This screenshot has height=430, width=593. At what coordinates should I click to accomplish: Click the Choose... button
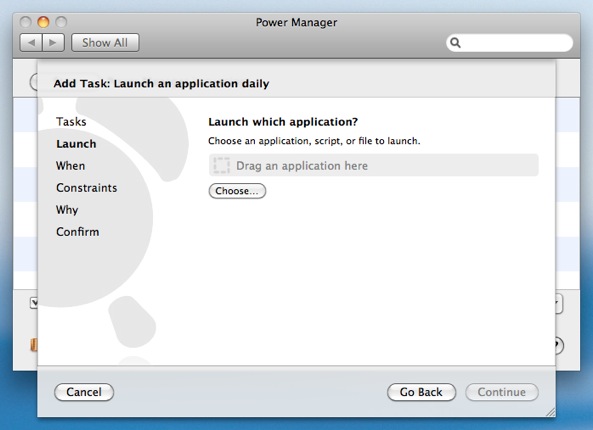237,191
